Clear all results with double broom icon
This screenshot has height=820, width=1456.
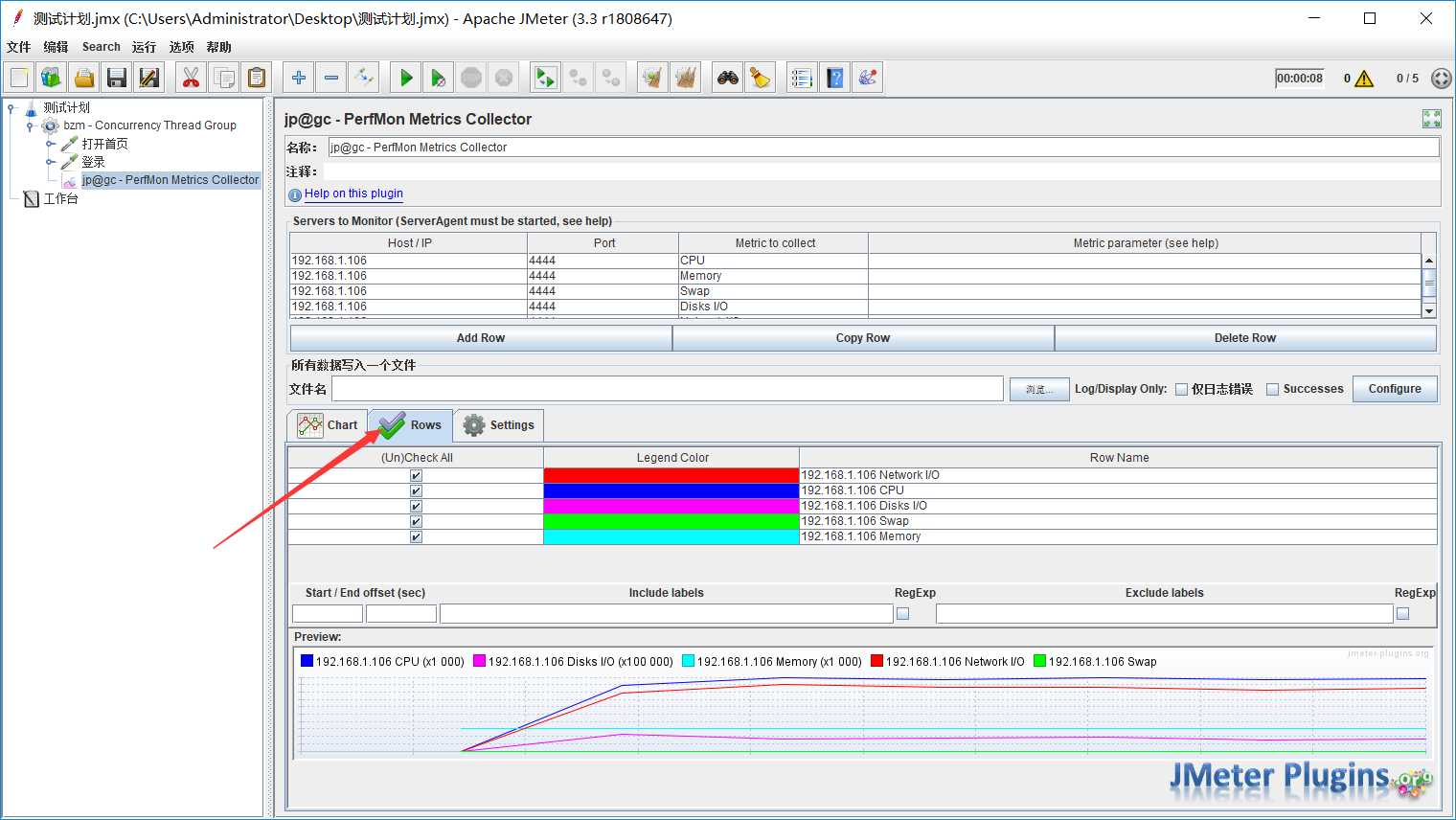[686, 78]
